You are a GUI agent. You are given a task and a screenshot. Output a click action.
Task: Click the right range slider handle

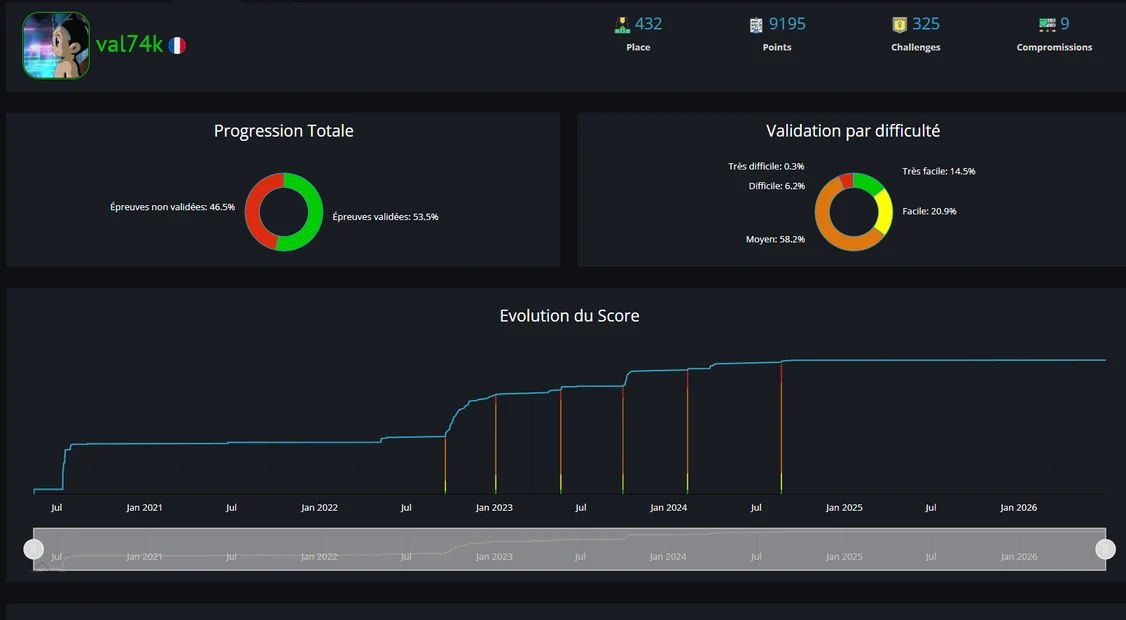(1105, 550)
